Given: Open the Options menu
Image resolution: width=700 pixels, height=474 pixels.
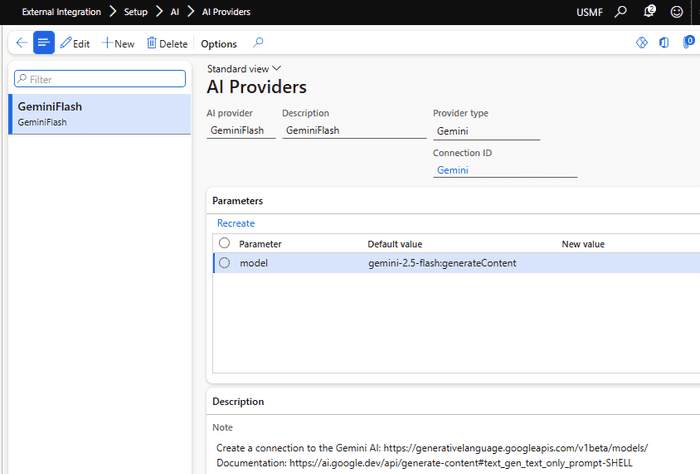Looking at the screenshot, I should pyautogui.click(x=219, y=44).
